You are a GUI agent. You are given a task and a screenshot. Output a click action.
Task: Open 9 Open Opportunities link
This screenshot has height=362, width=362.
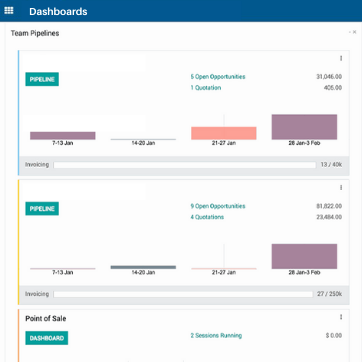(x=218, y=206)
